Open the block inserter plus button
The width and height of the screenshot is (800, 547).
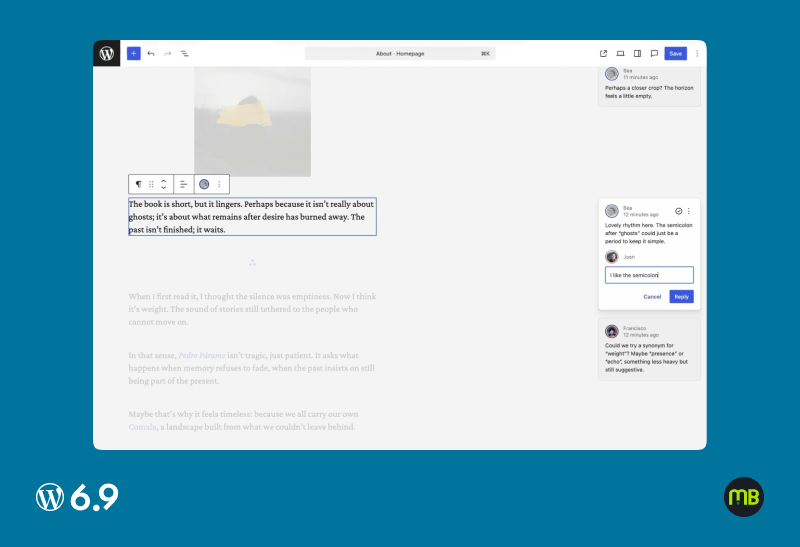[x=133, y=54]
